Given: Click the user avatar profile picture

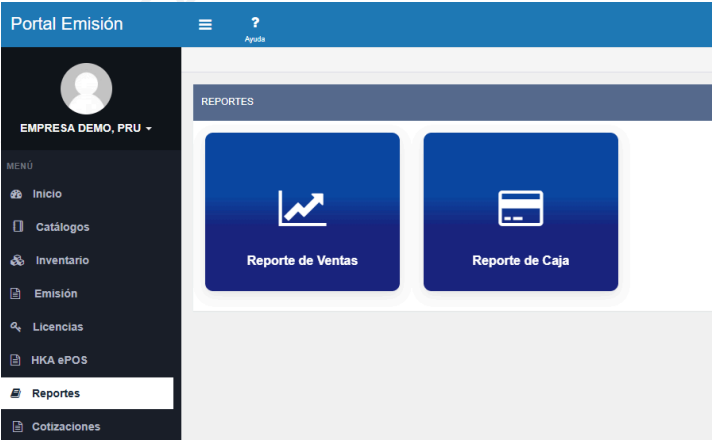Looking at the screenshot, I should [86, 89].
